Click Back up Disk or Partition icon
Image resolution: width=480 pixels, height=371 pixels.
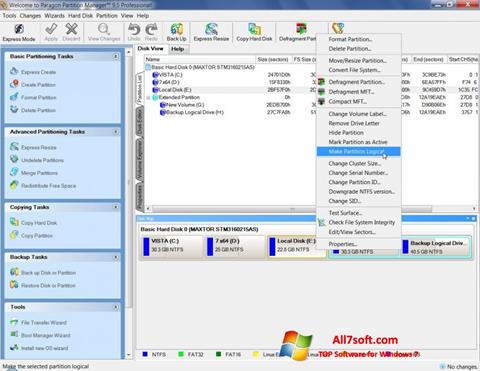coord(14,272)
